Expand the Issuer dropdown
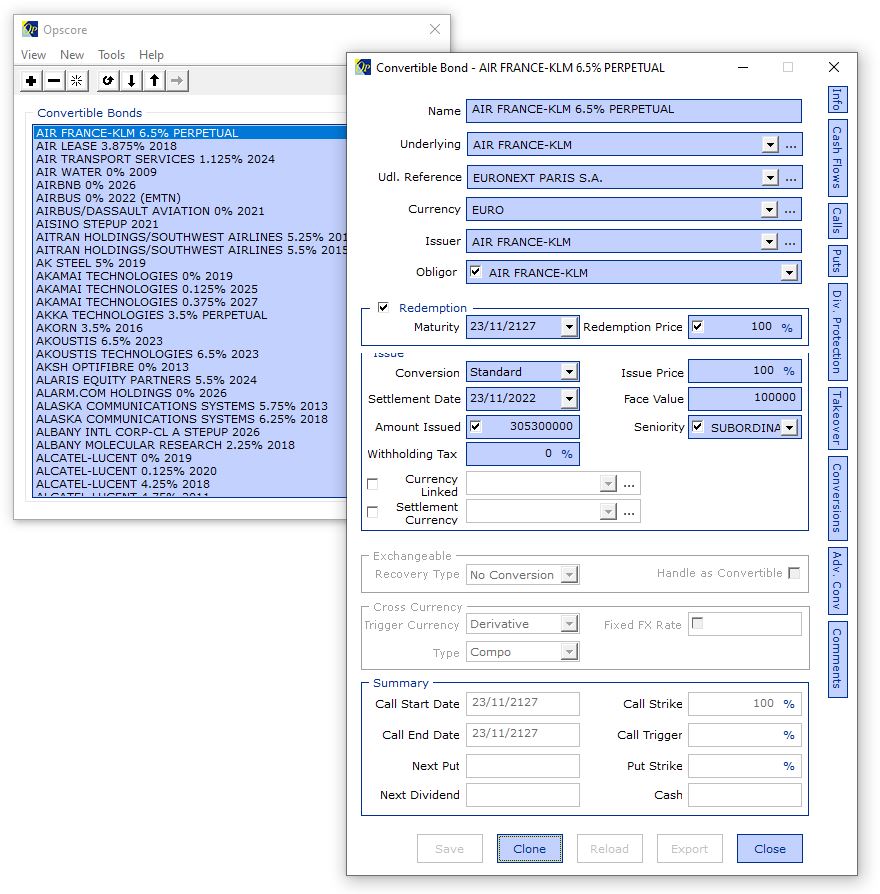The height and width of the screenshot is (894, 880). 769,242
